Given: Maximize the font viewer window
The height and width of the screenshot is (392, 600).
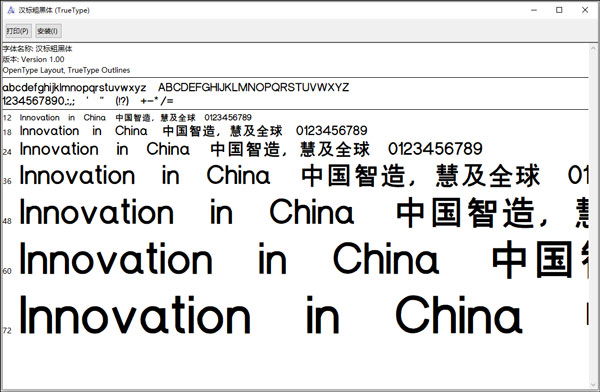Looking at the screenshot, I should coord(559,10).
